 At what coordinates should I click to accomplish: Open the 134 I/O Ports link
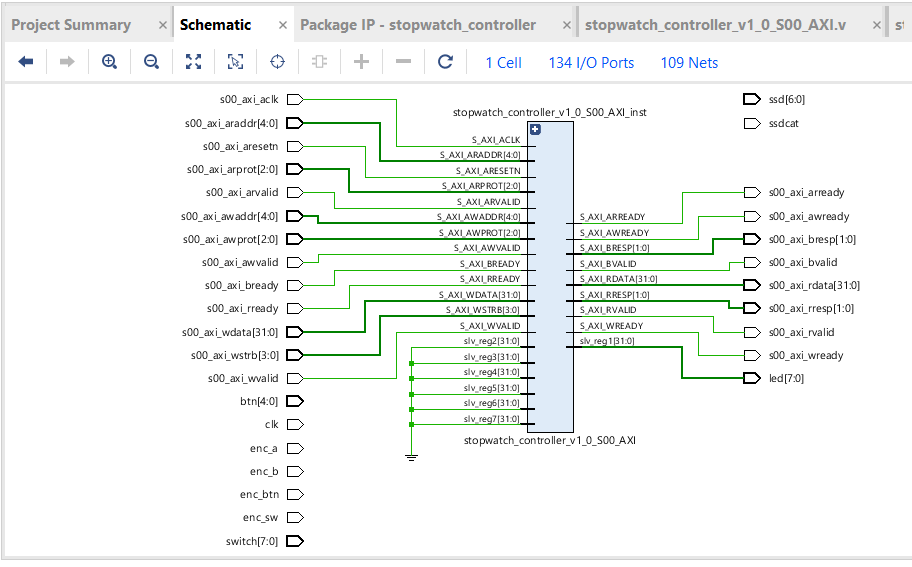pos(590,62)
